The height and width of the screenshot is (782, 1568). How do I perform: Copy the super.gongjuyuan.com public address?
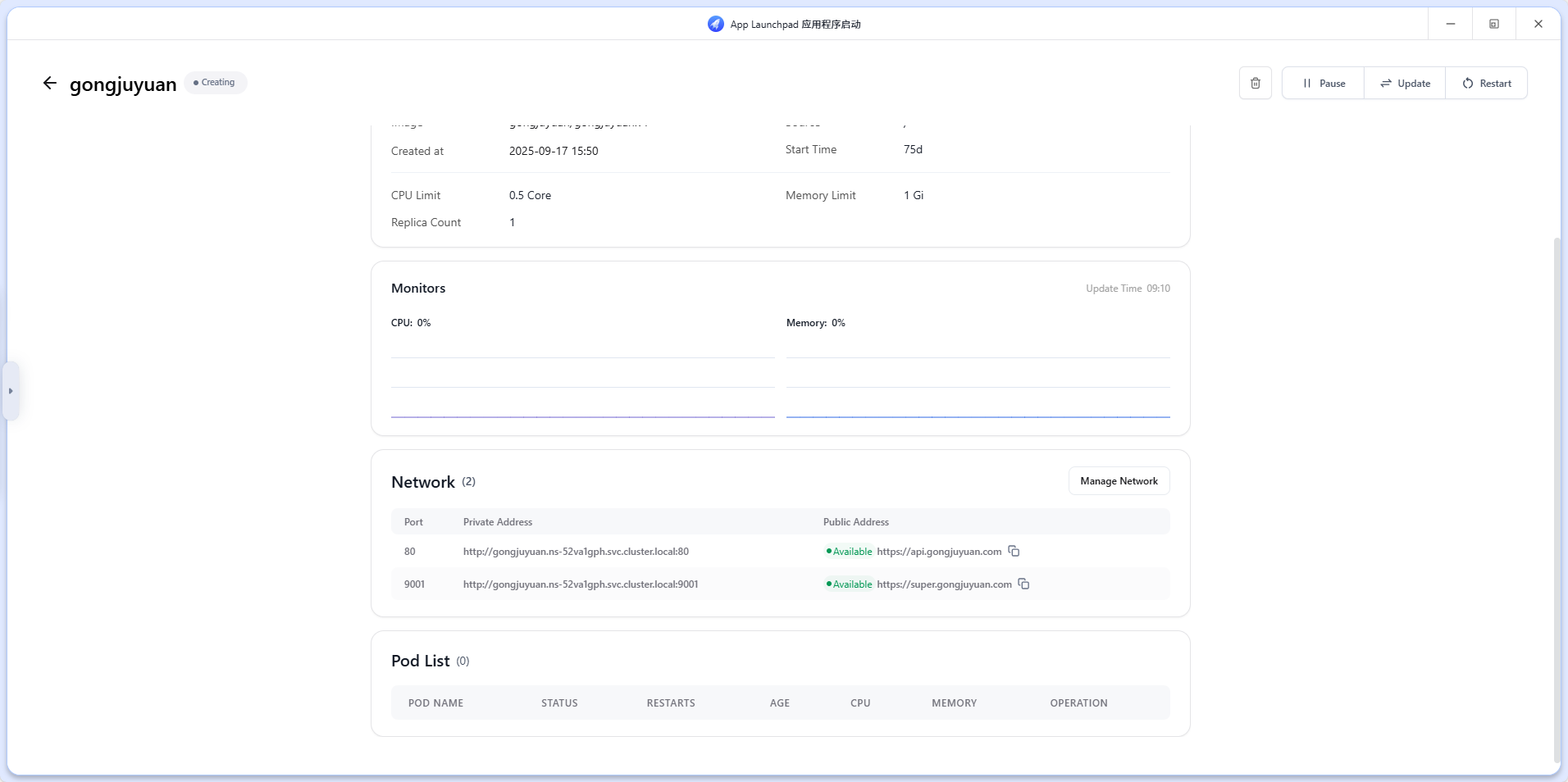[1023, 584]
